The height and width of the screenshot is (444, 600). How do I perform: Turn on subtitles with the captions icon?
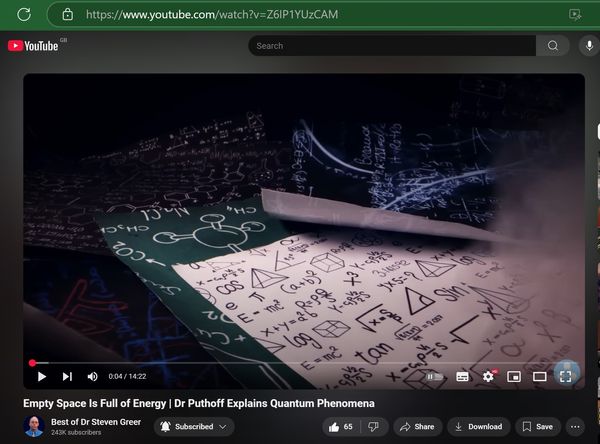[462, 377]
